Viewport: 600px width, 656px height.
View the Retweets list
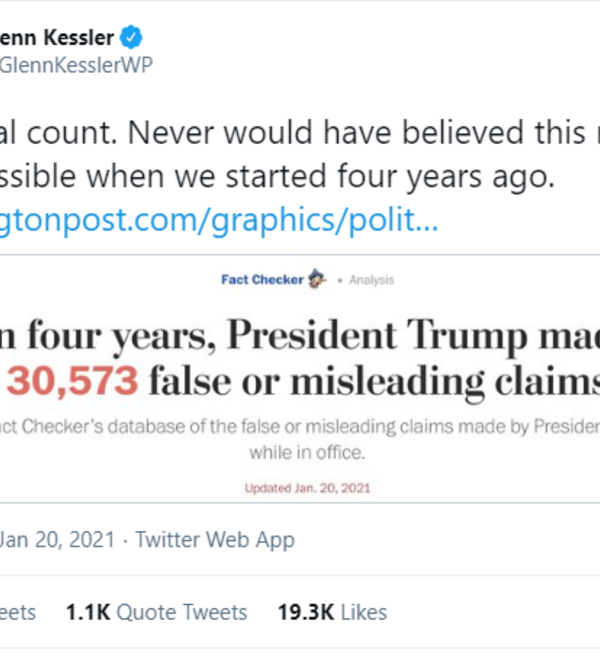(18, 612)
